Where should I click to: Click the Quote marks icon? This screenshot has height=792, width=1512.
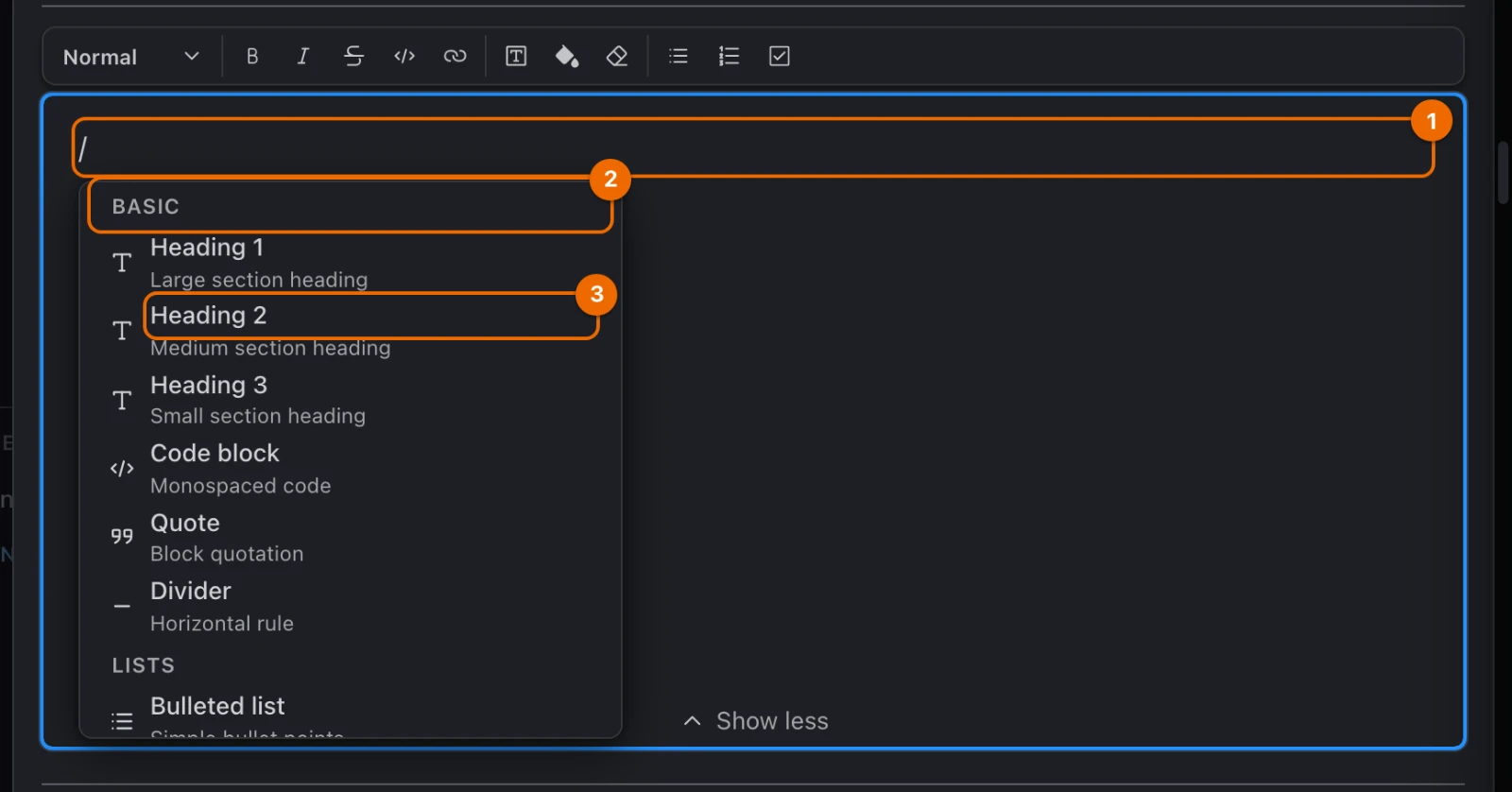(x=122, y=536)
